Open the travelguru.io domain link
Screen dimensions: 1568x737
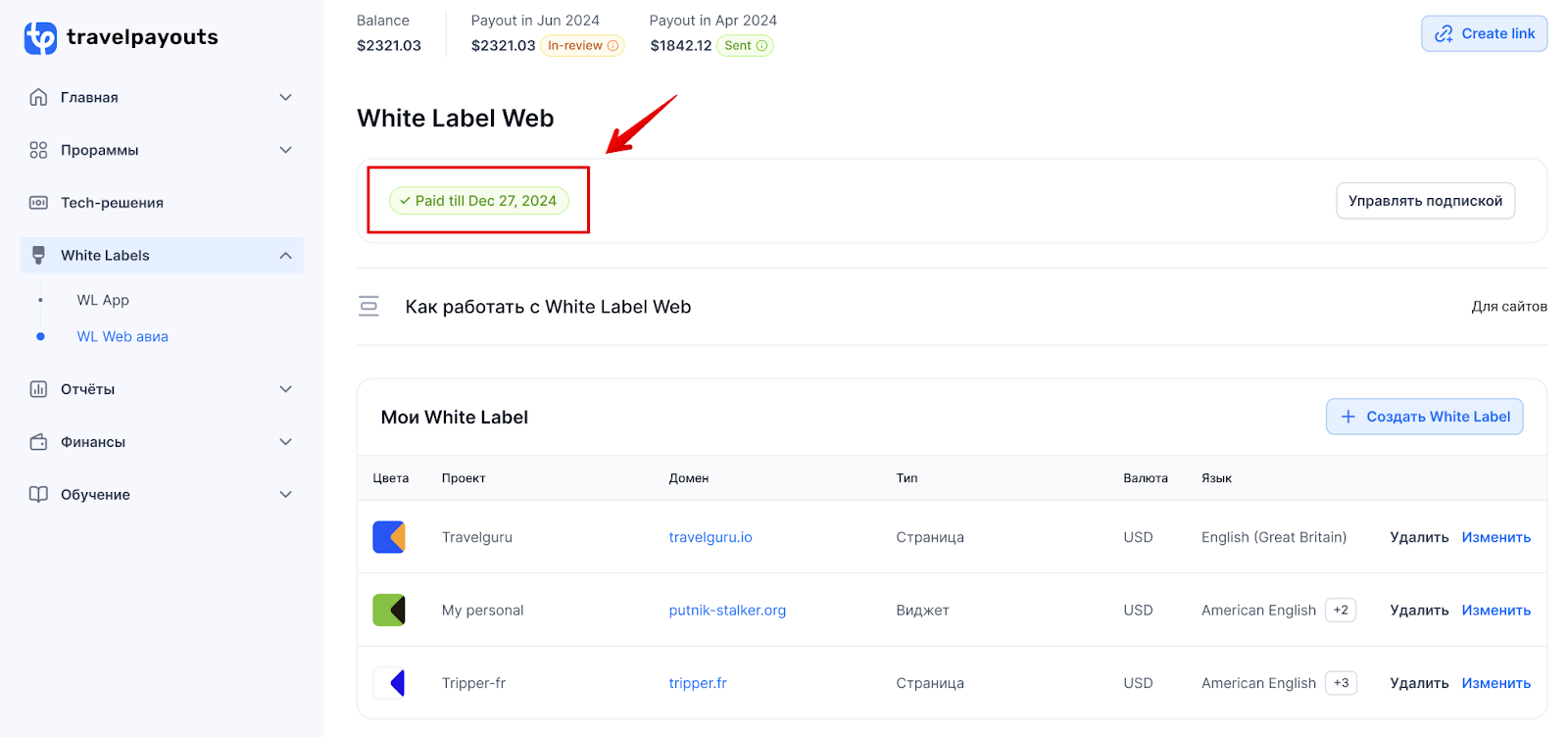(710, 537)
